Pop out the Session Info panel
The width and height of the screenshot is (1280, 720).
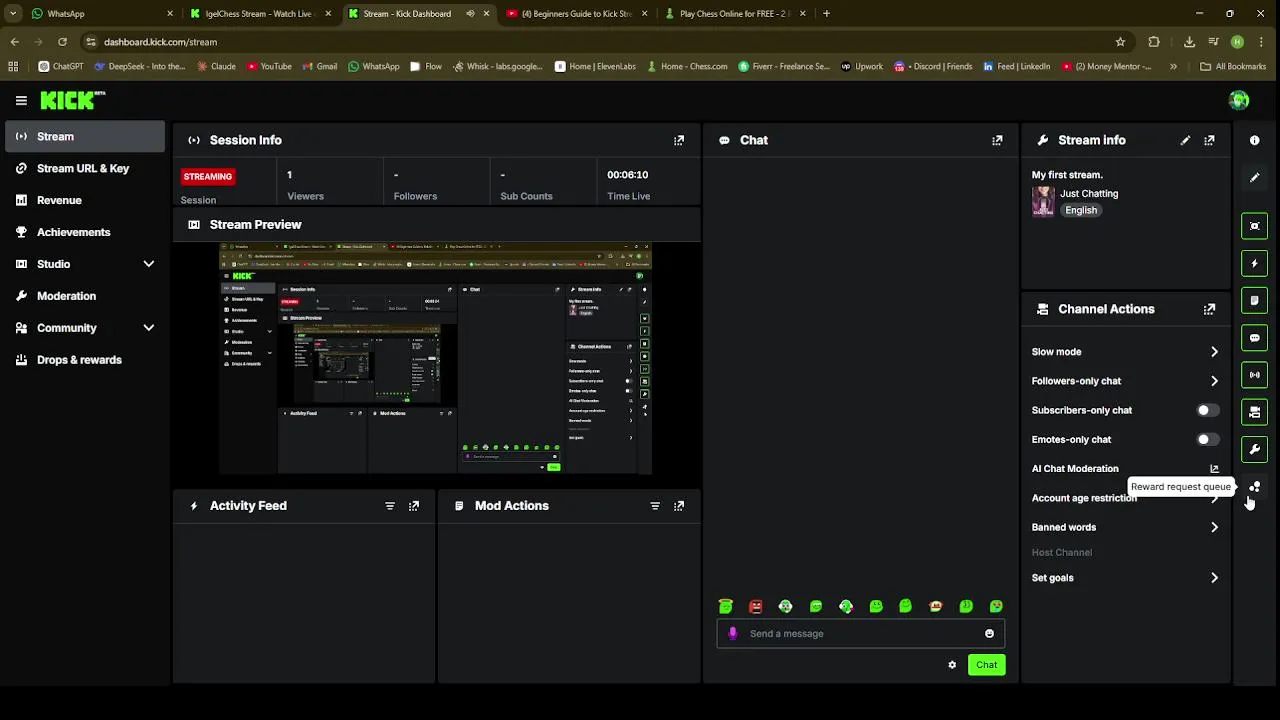point(679,141)
